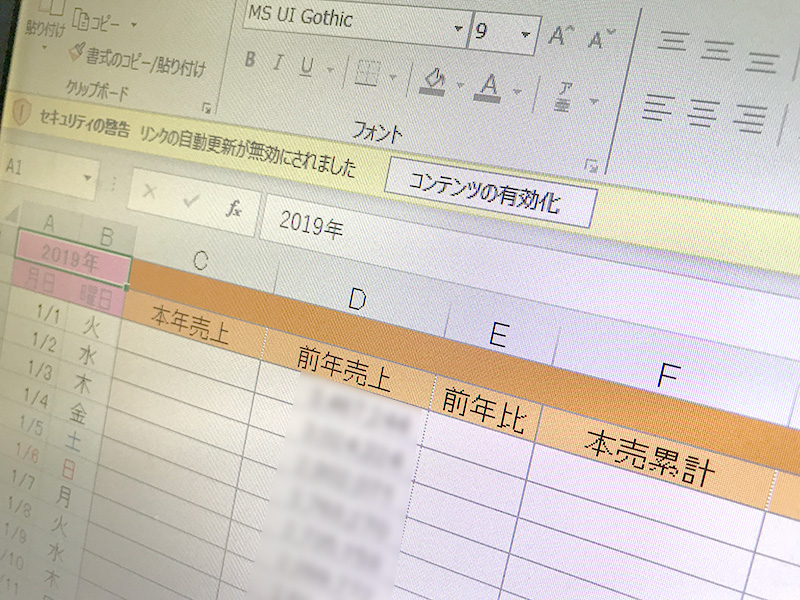Toggle middle vertical alignment
The image size is (800, 600).
click(717, 51)
